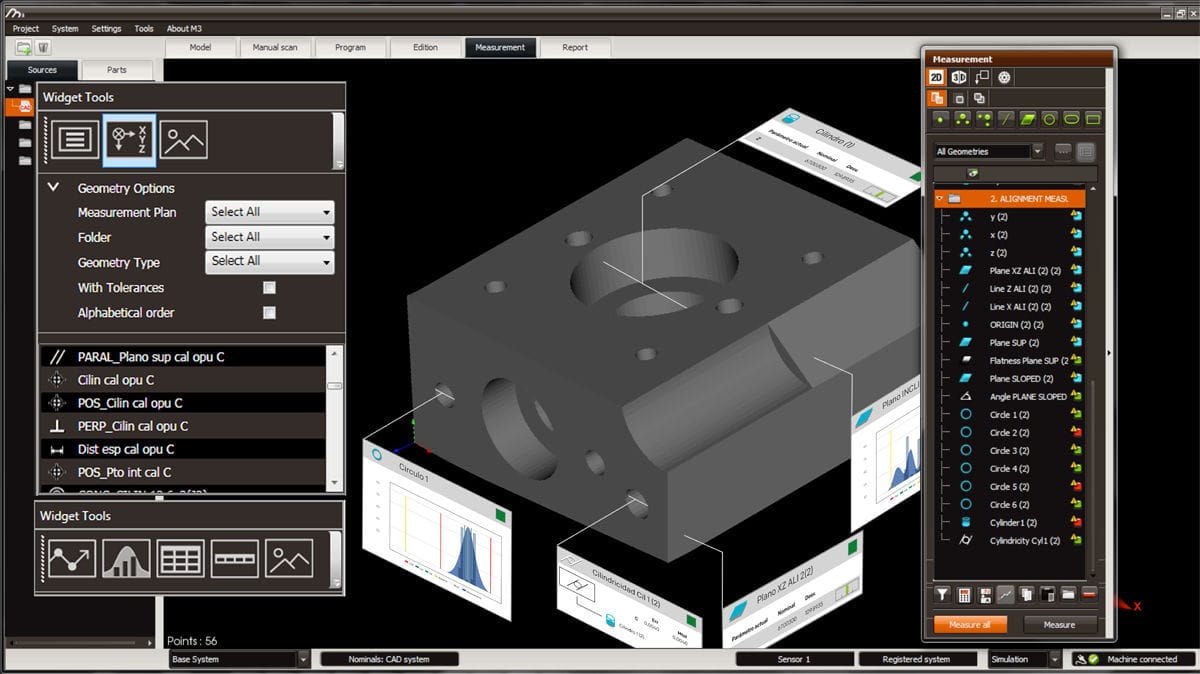The height and width of the screenshot is (674, 1200).
Task: Select the point geometry tool
Action: point(940,118)
